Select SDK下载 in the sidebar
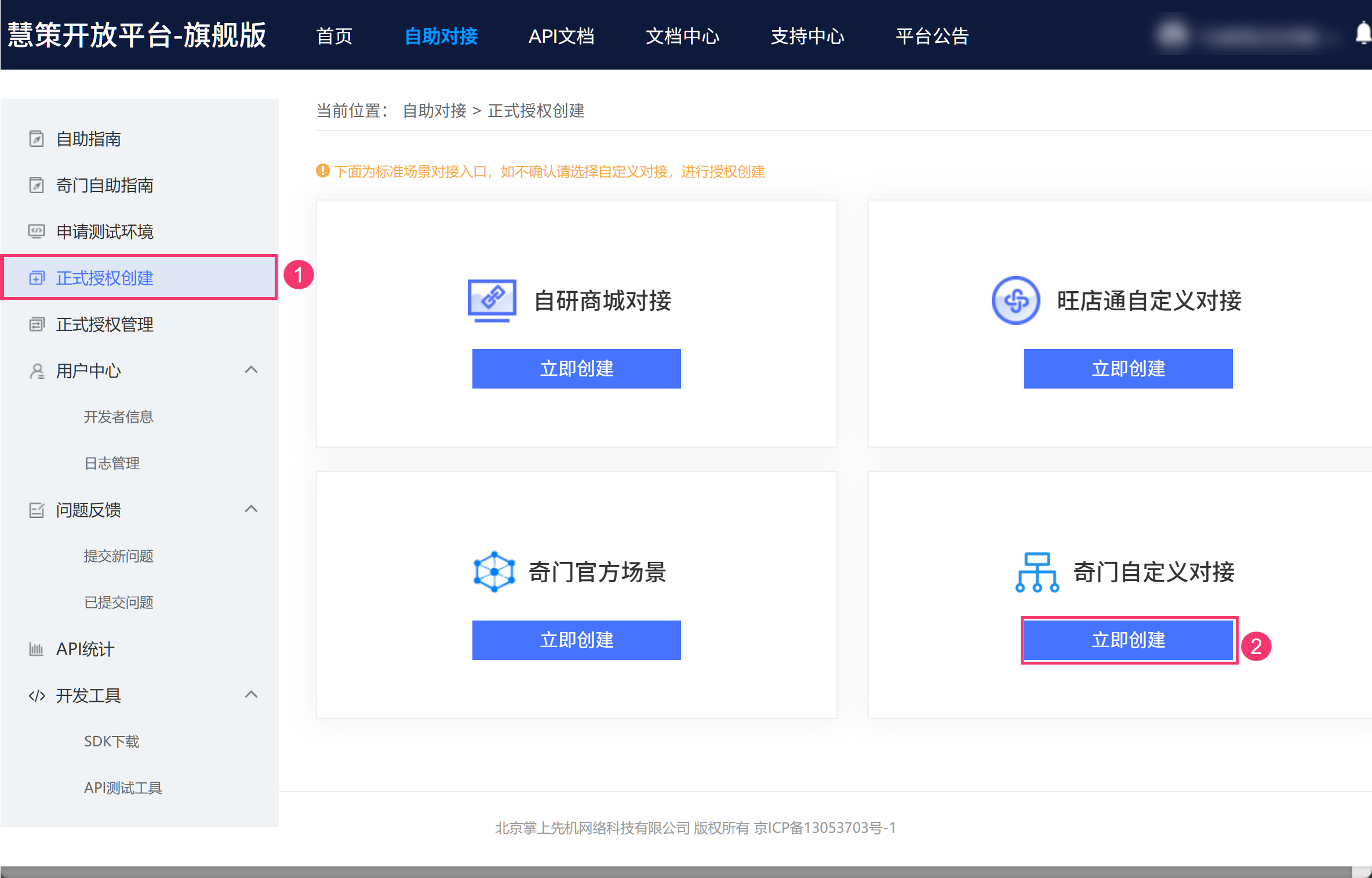This screenshot has height=878, width=1372. pos(111,742)
